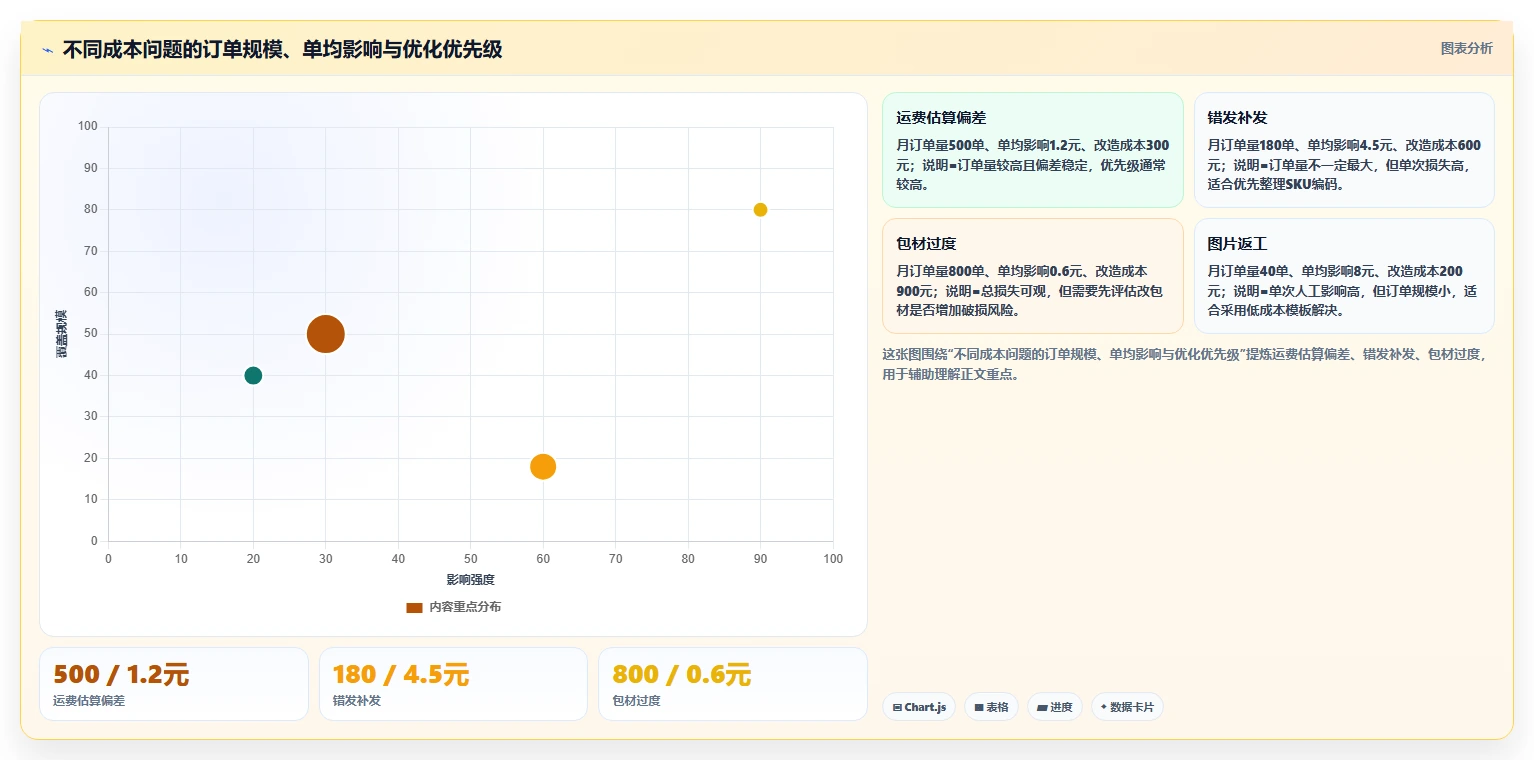Click the 数据卡片 tag chip
The width and height of the screenshot is (1534, 760).
(1127, 707)
